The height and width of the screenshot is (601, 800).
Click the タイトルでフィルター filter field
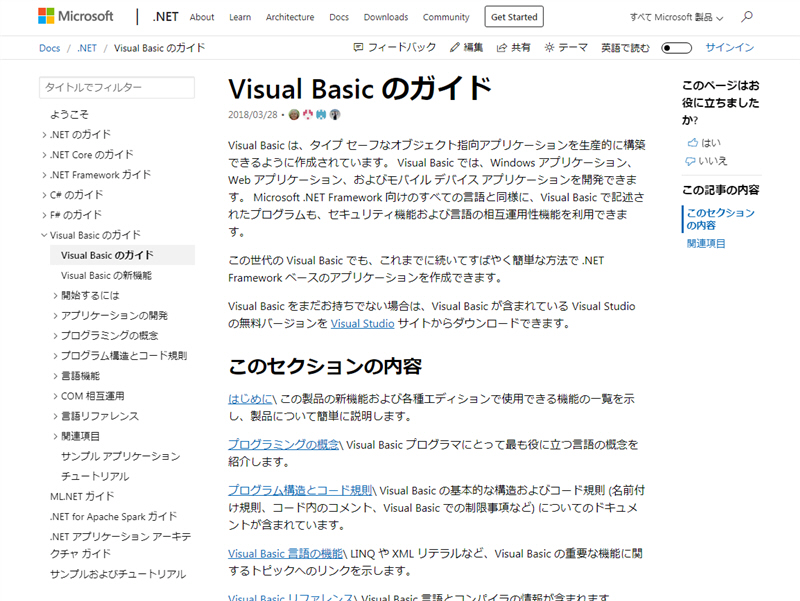click(116, 88)
